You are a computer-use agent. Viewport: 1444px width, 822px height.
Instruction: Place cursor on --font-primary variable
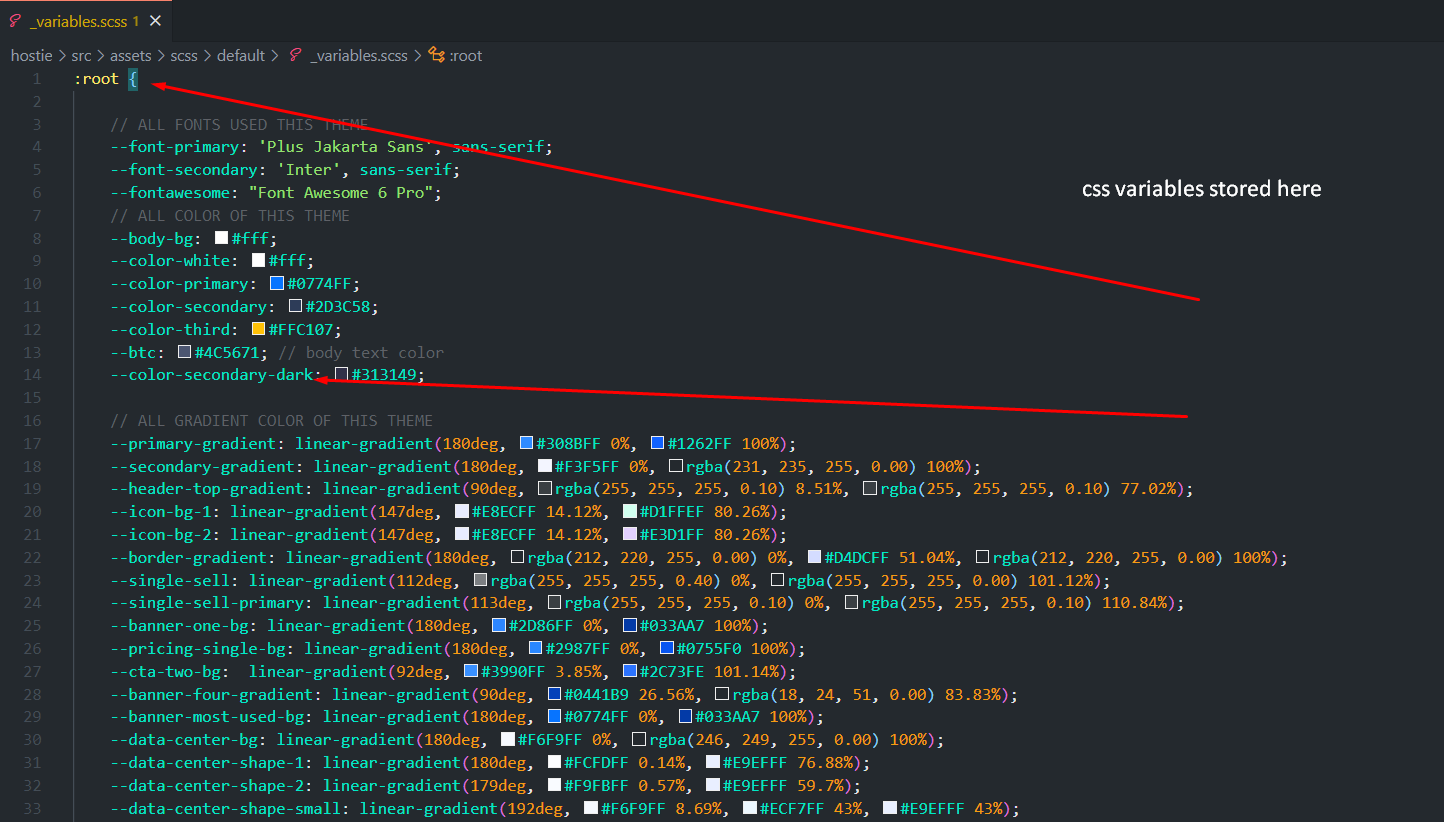[175, 147]
